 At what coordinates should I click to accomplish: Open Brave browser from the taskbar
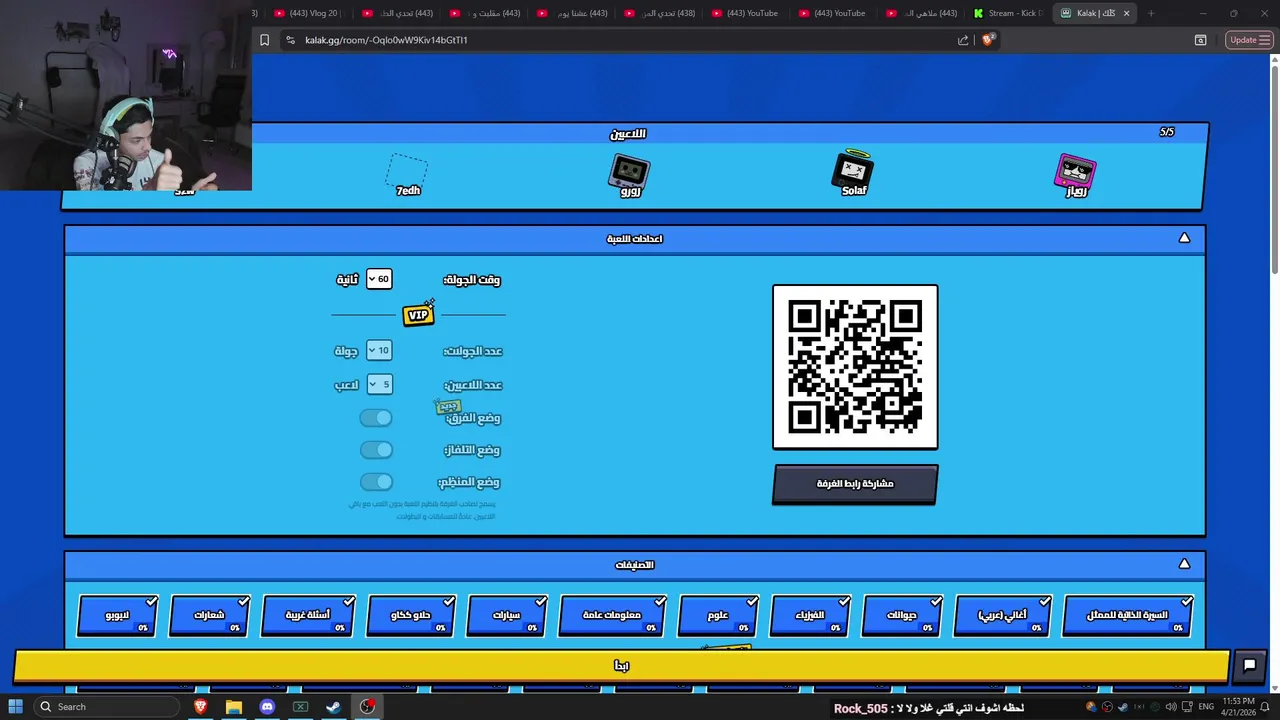click(200, 707)
